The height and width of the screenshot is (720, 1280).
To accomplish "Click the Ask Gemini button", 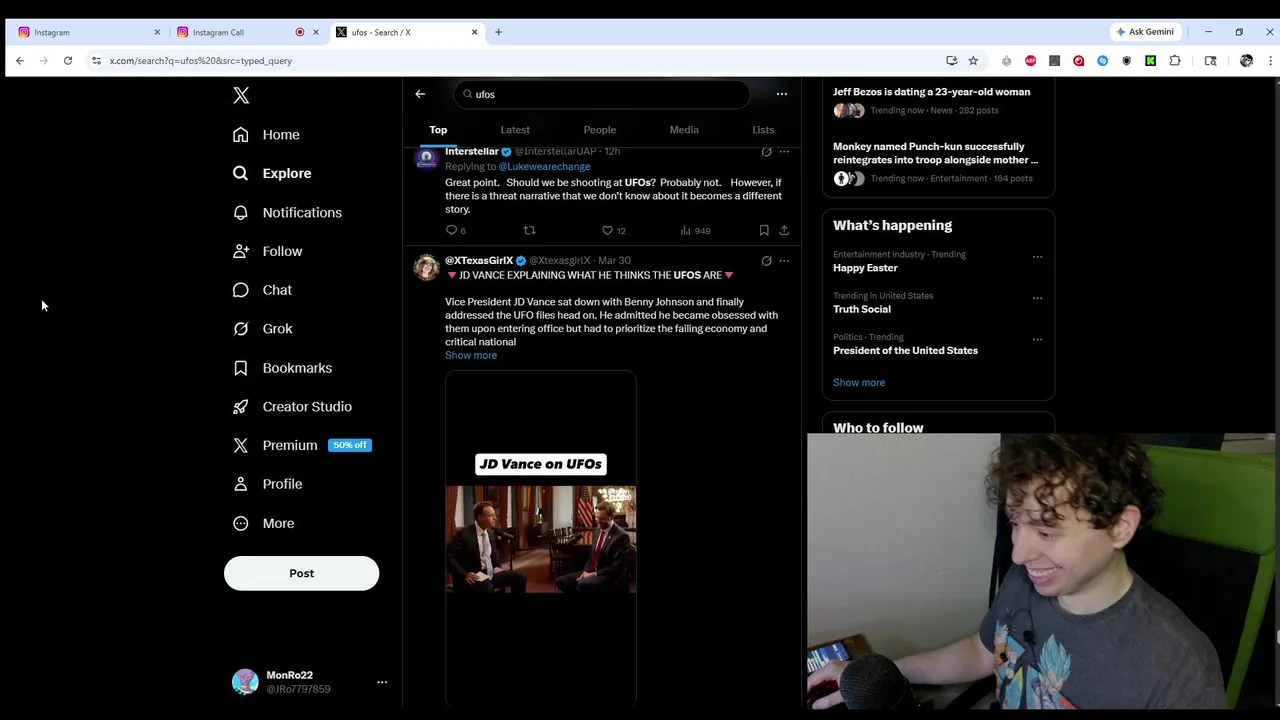I will point(1145,32).
